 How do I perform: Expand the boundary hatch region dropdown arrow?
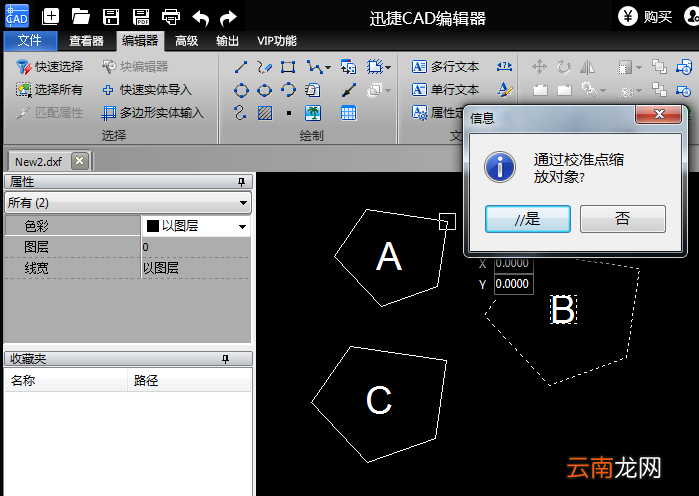coord(388,68)
